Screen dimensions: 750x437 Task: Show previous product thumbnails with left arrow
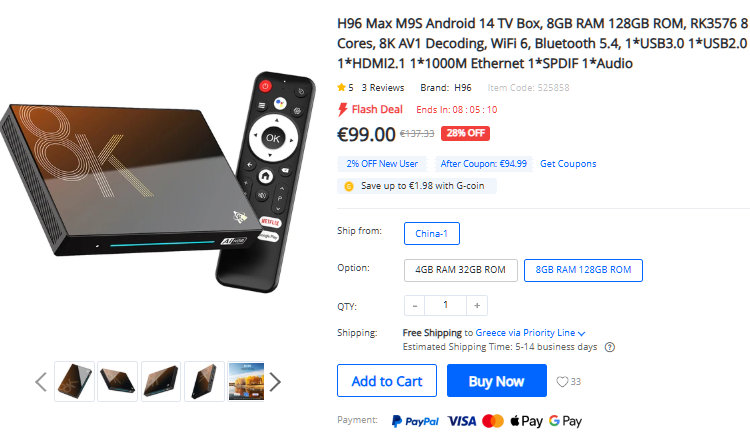click(x=41, y=382)
